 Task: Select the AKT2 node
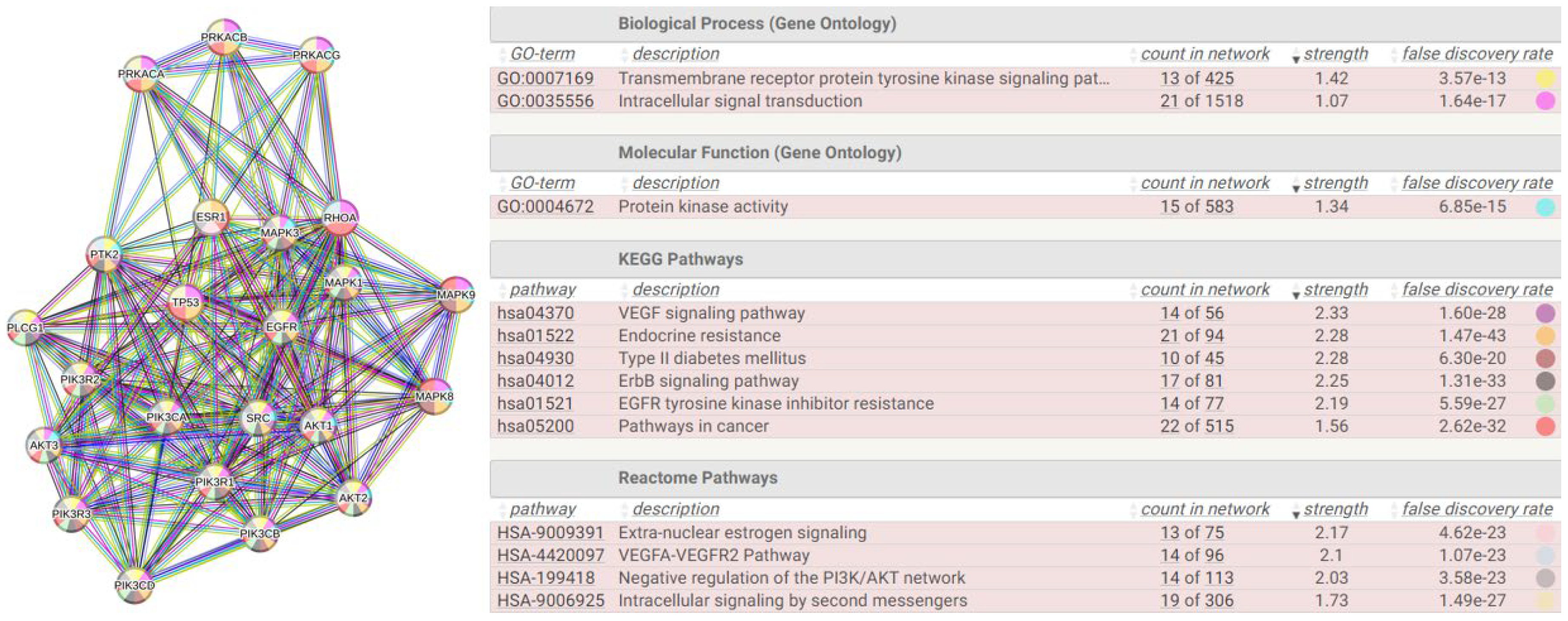tap(353, 497)
